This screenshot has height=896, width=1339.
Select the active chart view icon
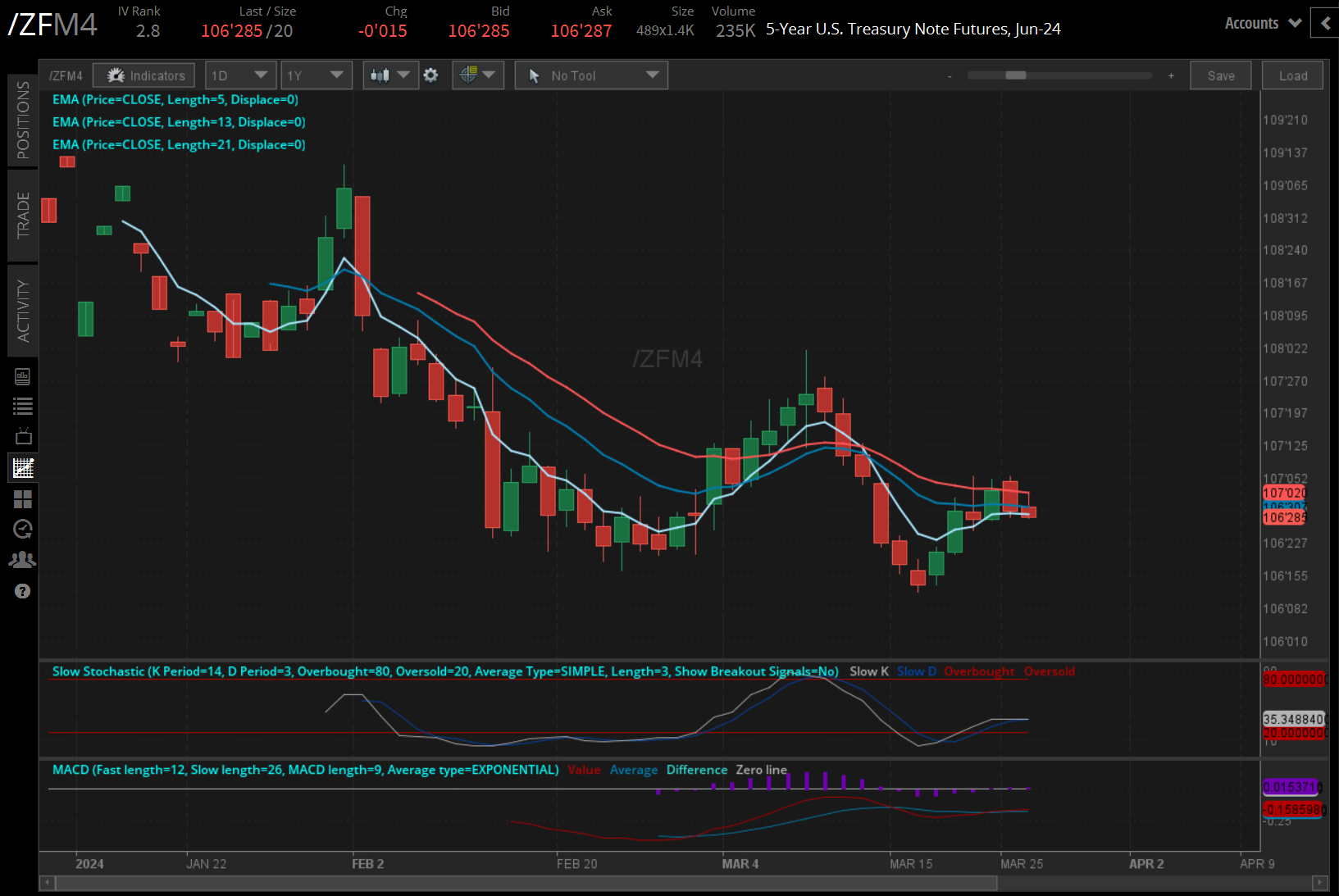[x=23, y=467]
